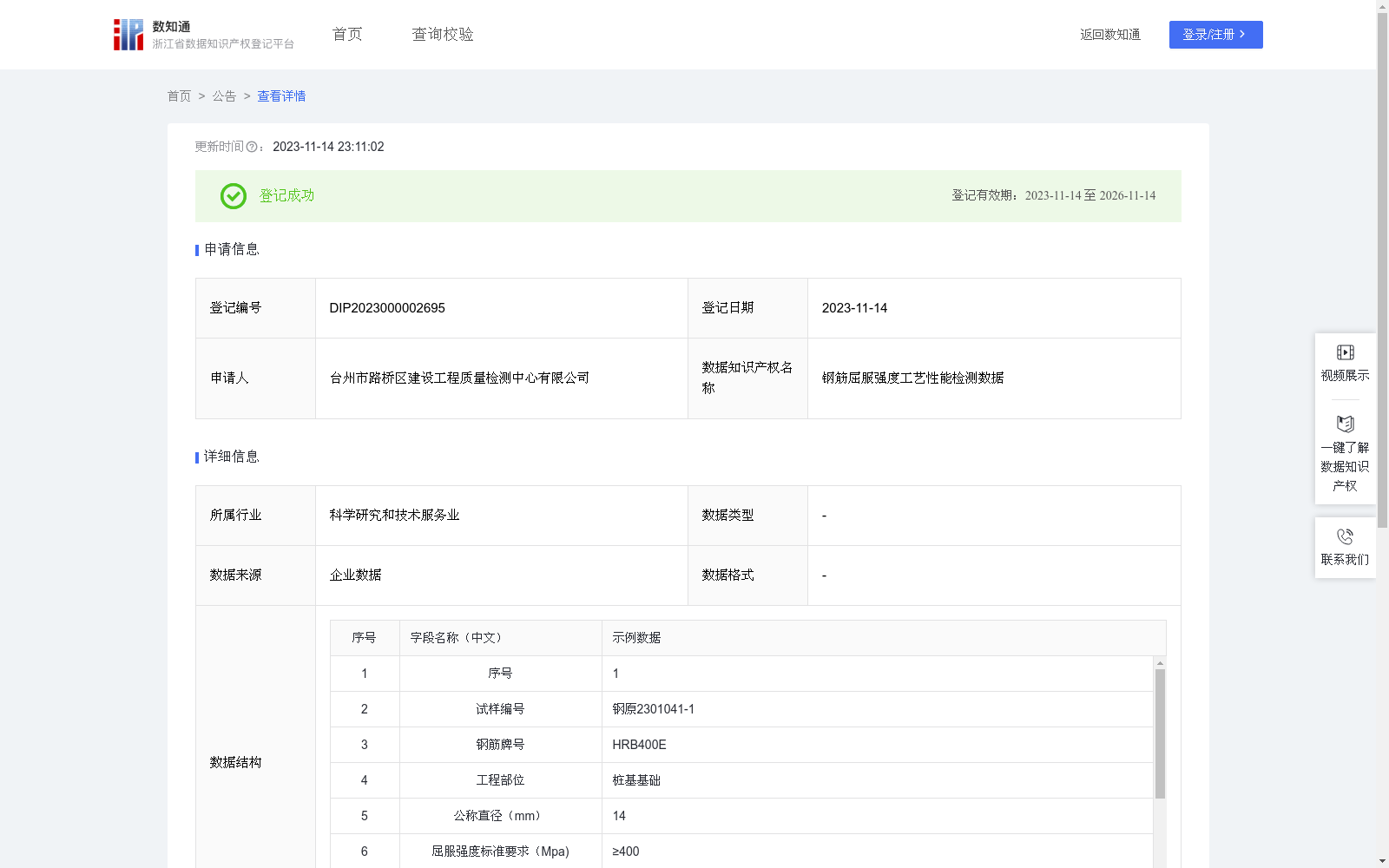Click the 公称直径（mm） field name

point(500,816)
